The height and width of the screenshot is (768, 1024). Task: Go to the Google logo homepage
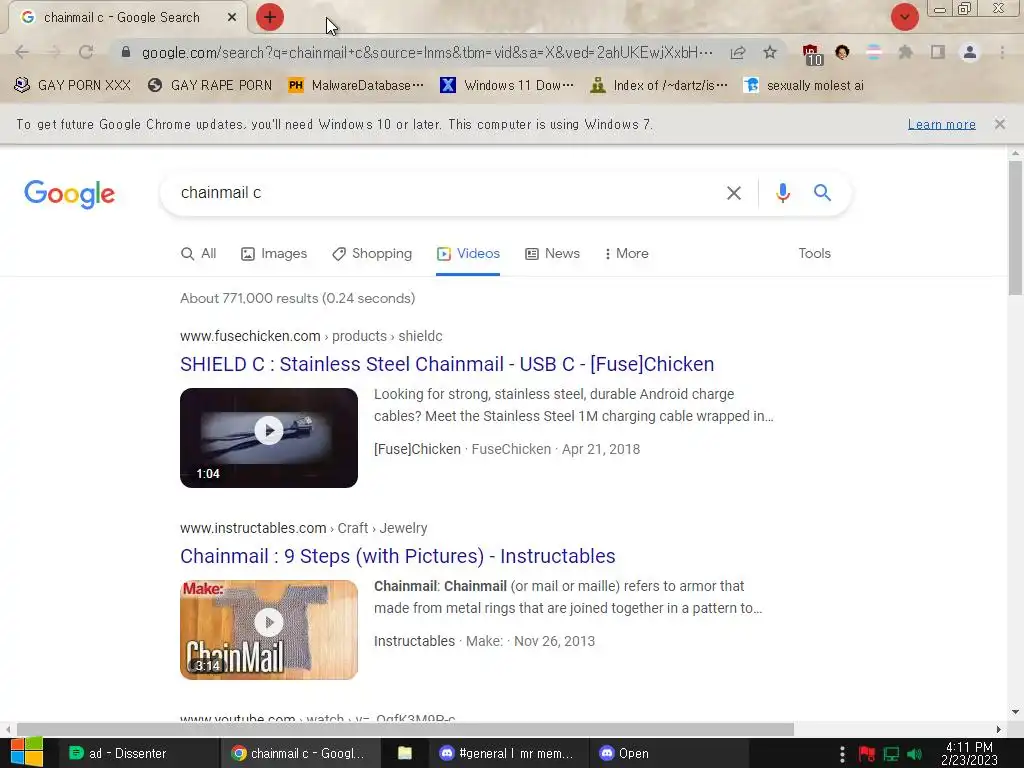[x=69, y=194]
